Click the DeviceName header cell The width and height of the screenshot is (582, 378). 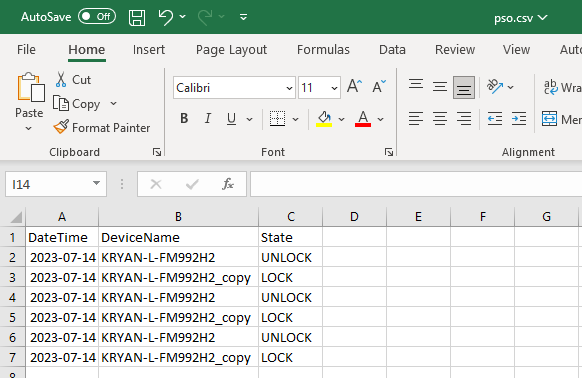tap(178, 237)
